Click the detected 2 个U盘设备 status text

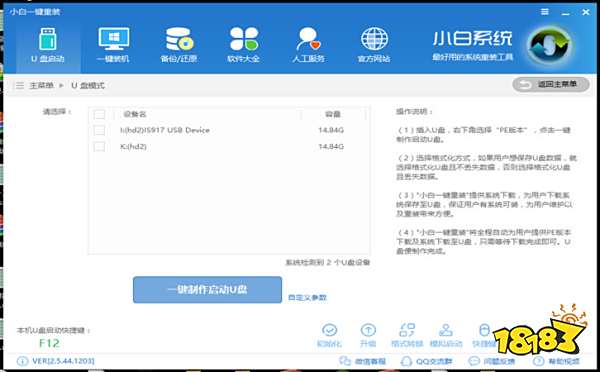pos(328,263)
